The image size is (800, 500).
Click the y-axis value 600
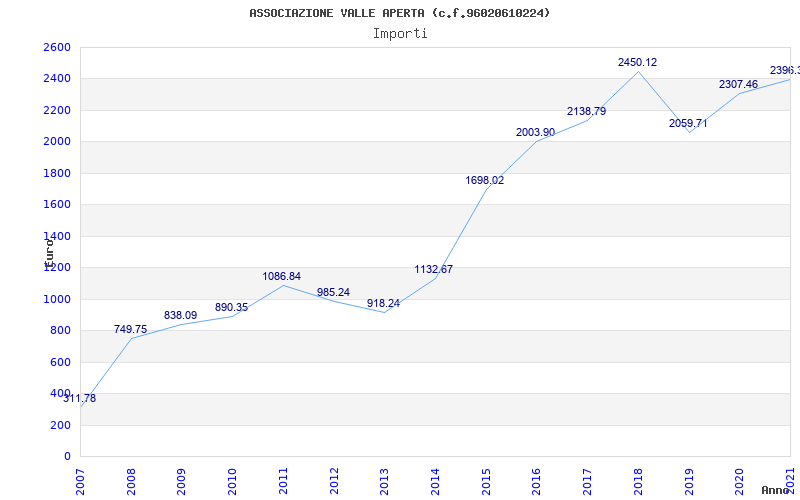tap(60, 362)
